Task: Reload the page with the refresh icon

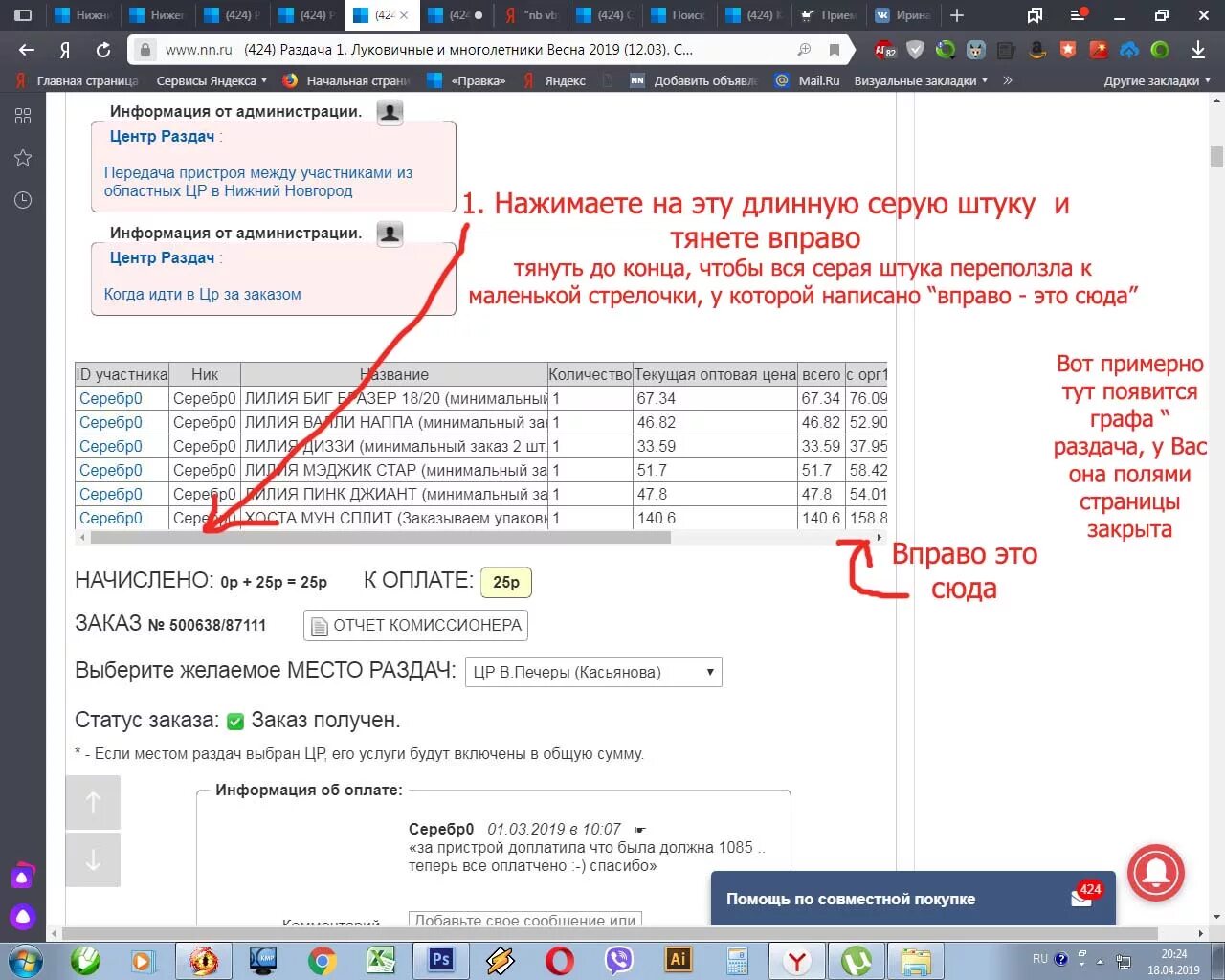Action: 103,50
